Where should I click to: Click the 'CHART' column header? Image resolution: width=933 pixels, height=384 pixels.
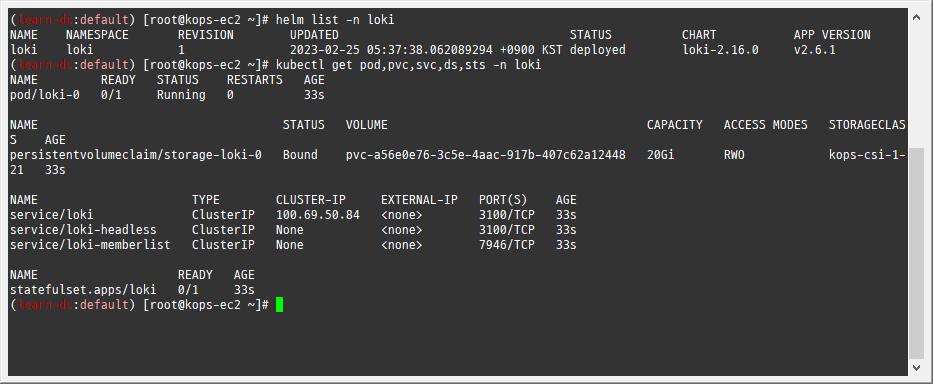coord(699,35)
